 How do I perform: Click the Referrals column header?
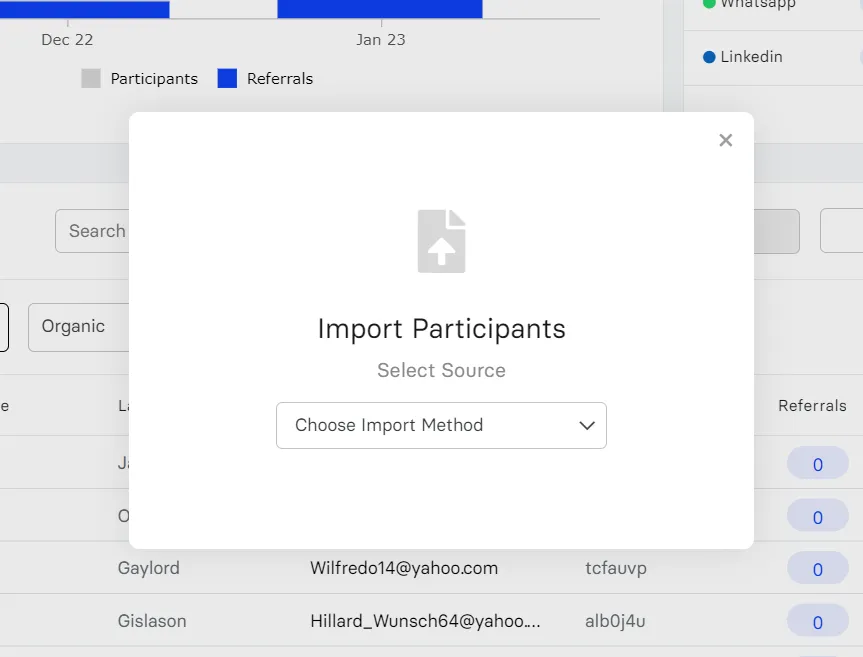812,406
